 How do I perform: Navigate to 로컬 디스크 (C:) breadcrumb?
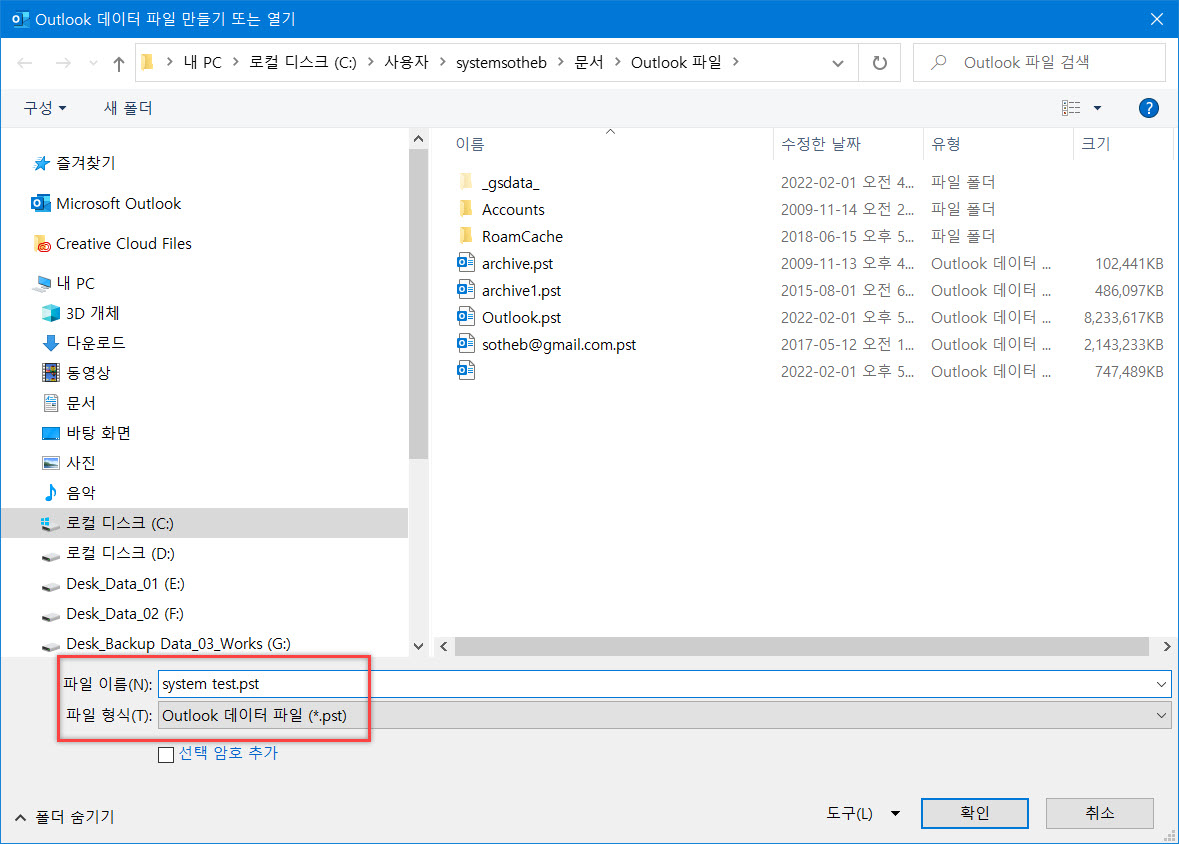[x=303, y=62]
